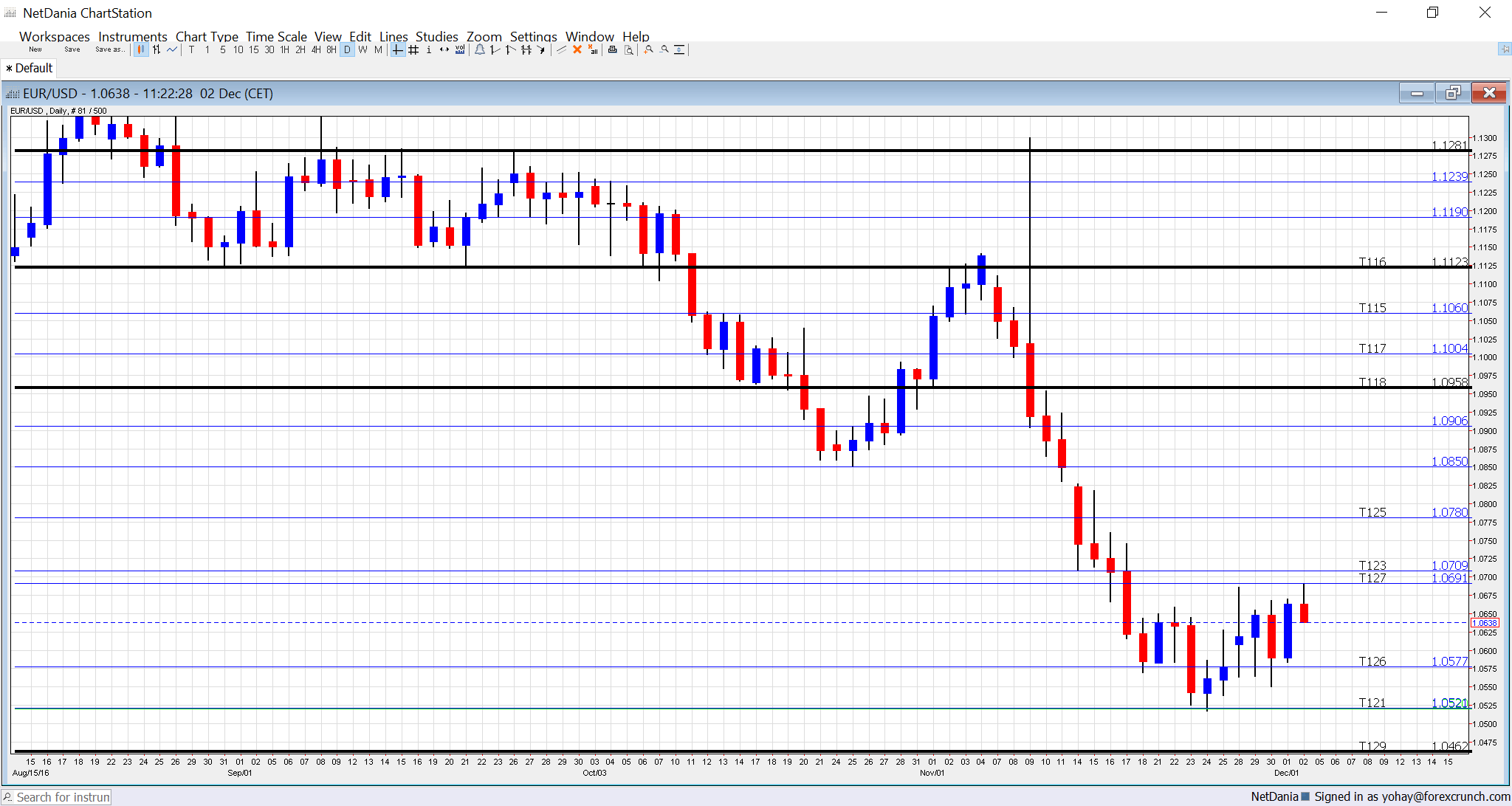
Task: Select the candlestick chart type icon
Action: pos(140,49)
